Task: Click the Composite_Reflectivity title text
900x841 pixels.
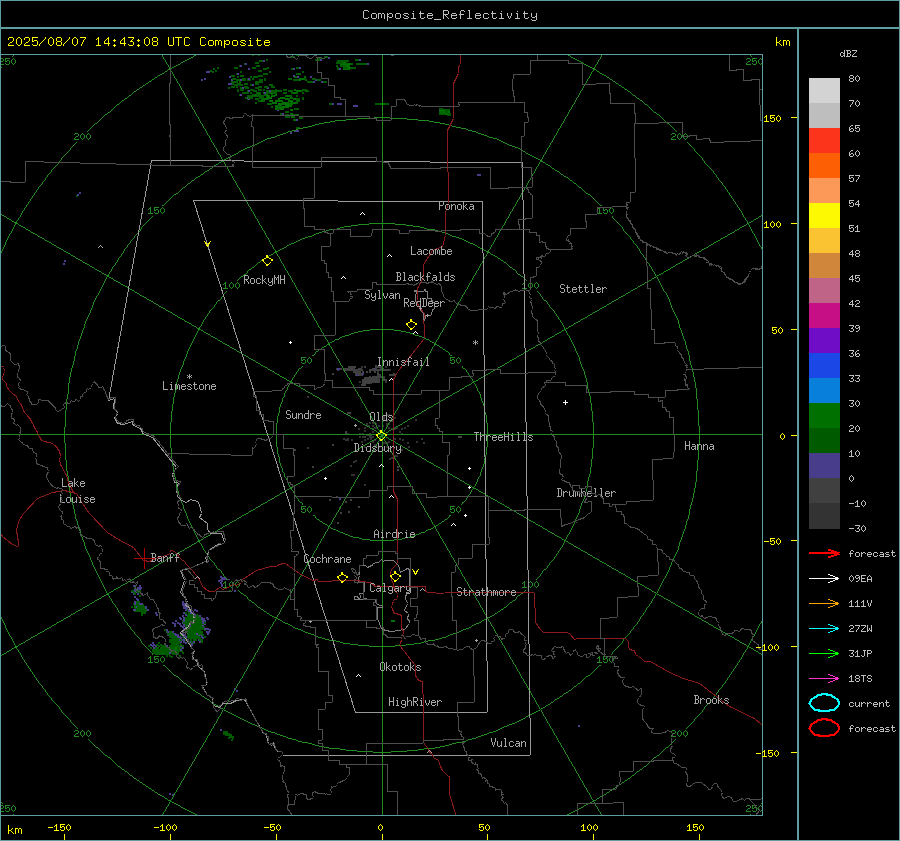Action: tap(449, 15)
